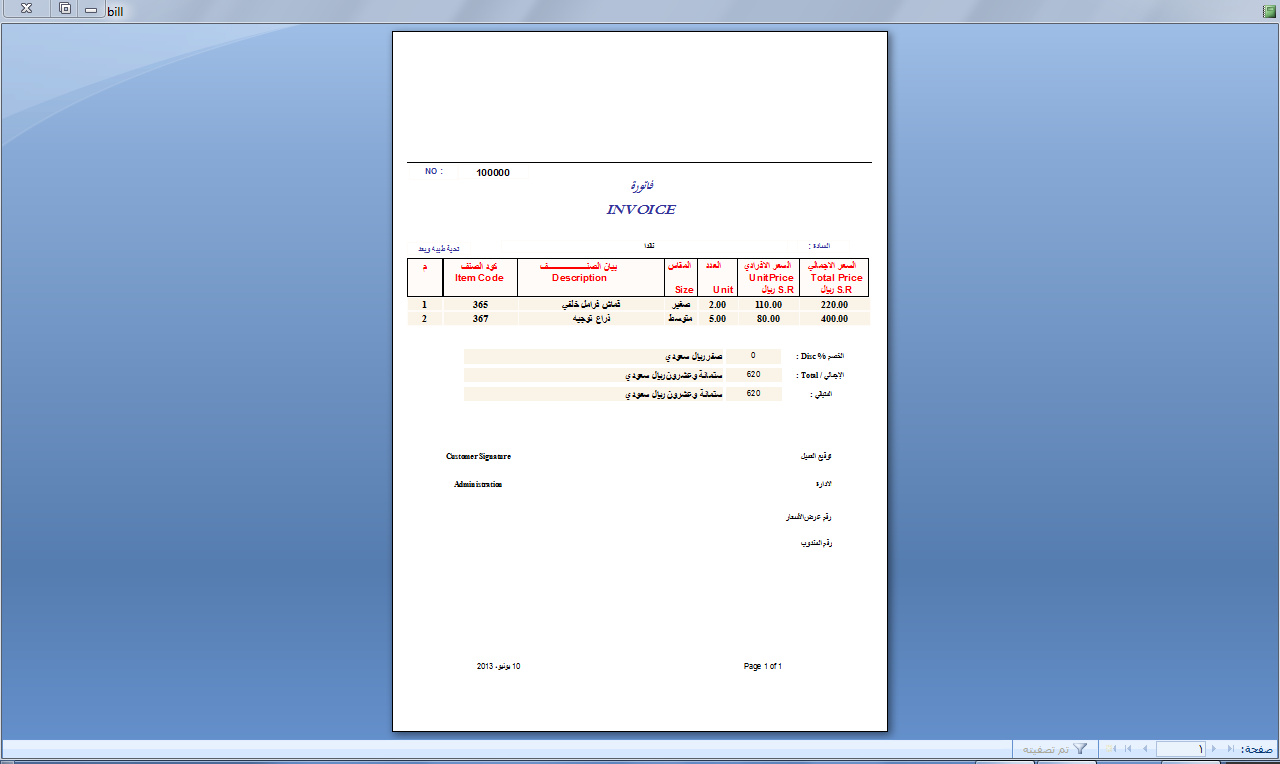
Task: Close the bill report preview
Action: 25,9
